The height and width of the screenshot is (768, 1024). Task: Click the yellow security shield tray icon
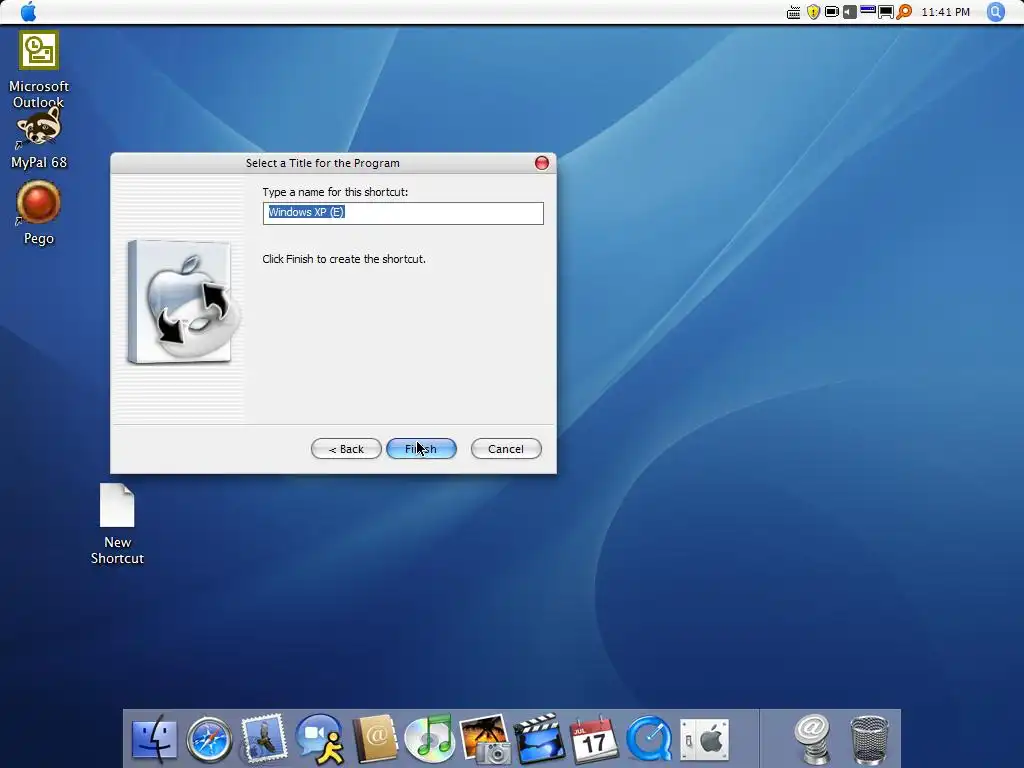tap(813, 12)
